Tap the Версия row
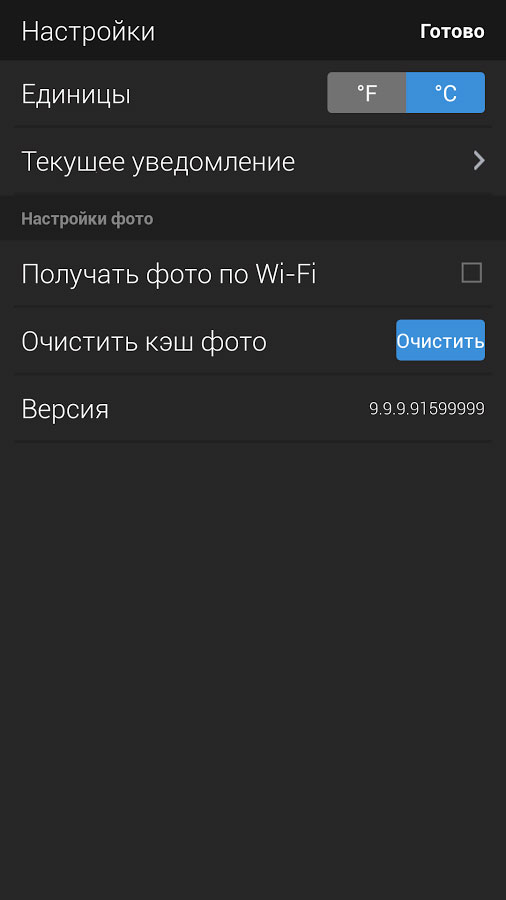Screen dimensions: 506x900 pos(253,409)
